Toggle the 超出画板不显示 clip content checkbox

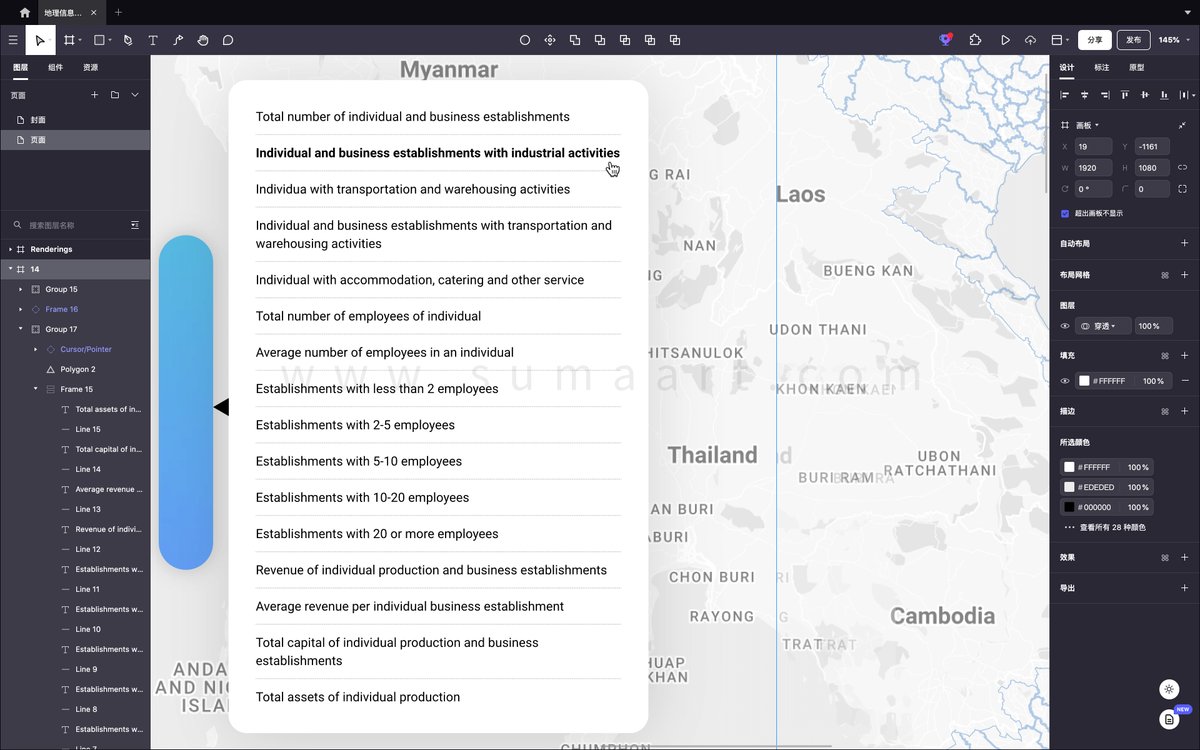pos(1065,213)
